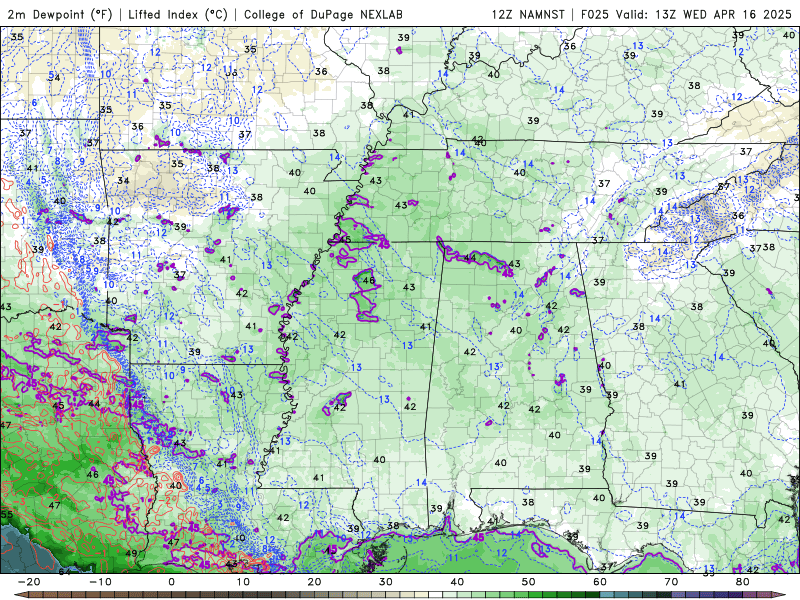
Task: Click the '49' dewpoint value on the map
Action: click(x=131, y=553)
